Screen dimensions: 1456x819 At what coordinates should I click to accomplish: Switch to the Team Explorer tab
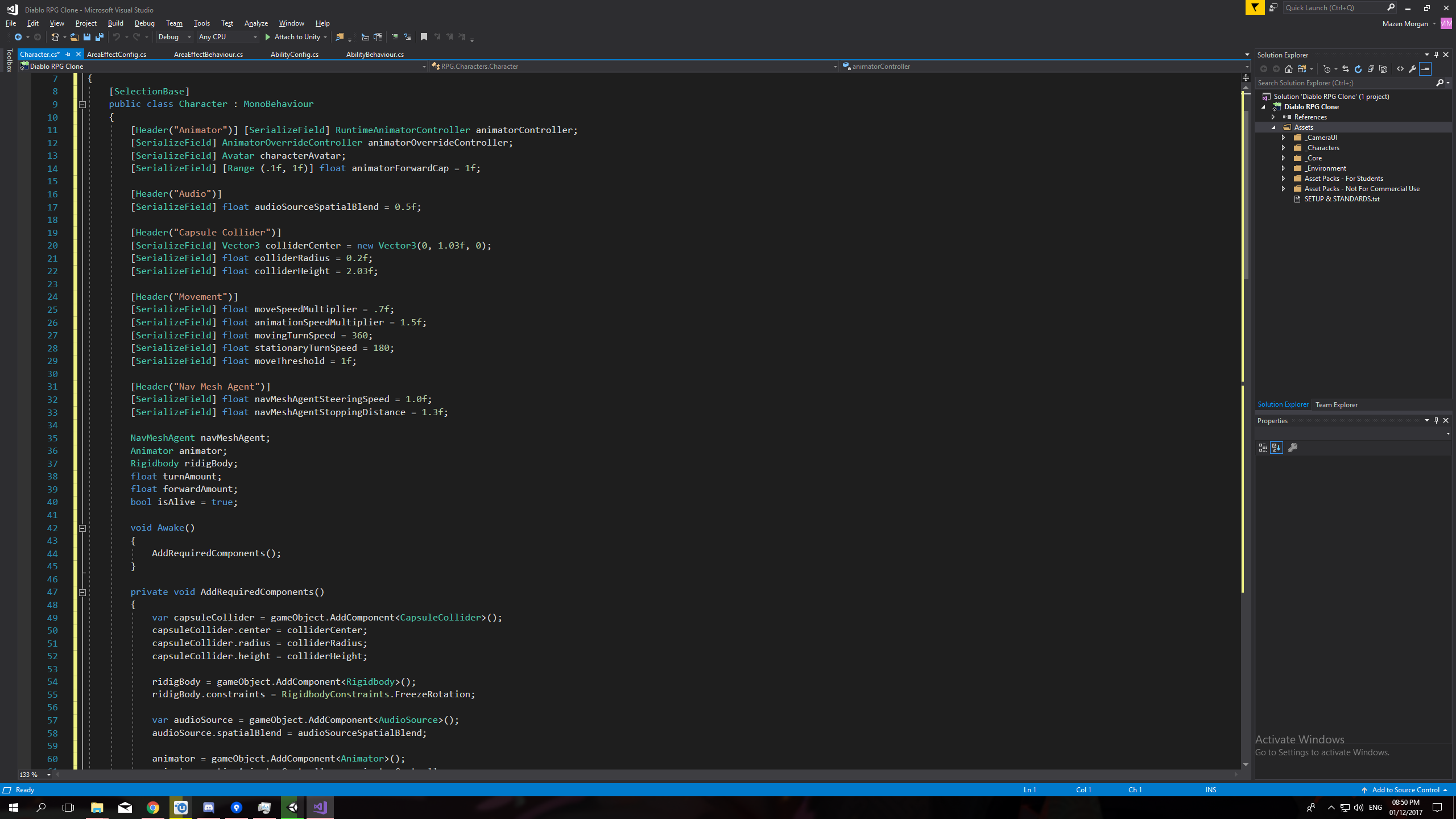coord(1336,405)
